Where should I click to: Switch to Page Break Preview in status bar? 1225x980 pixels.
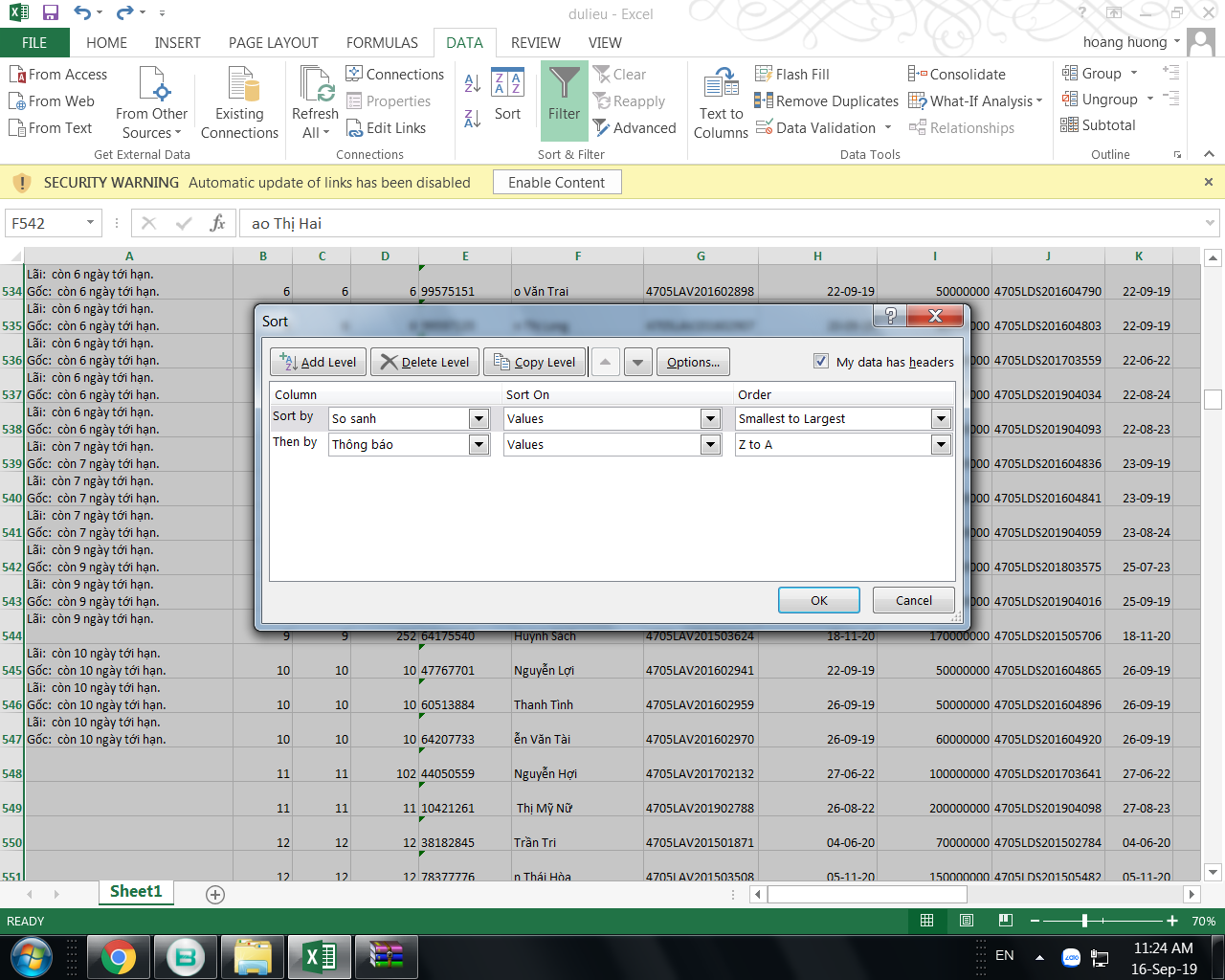(1005, 921)
